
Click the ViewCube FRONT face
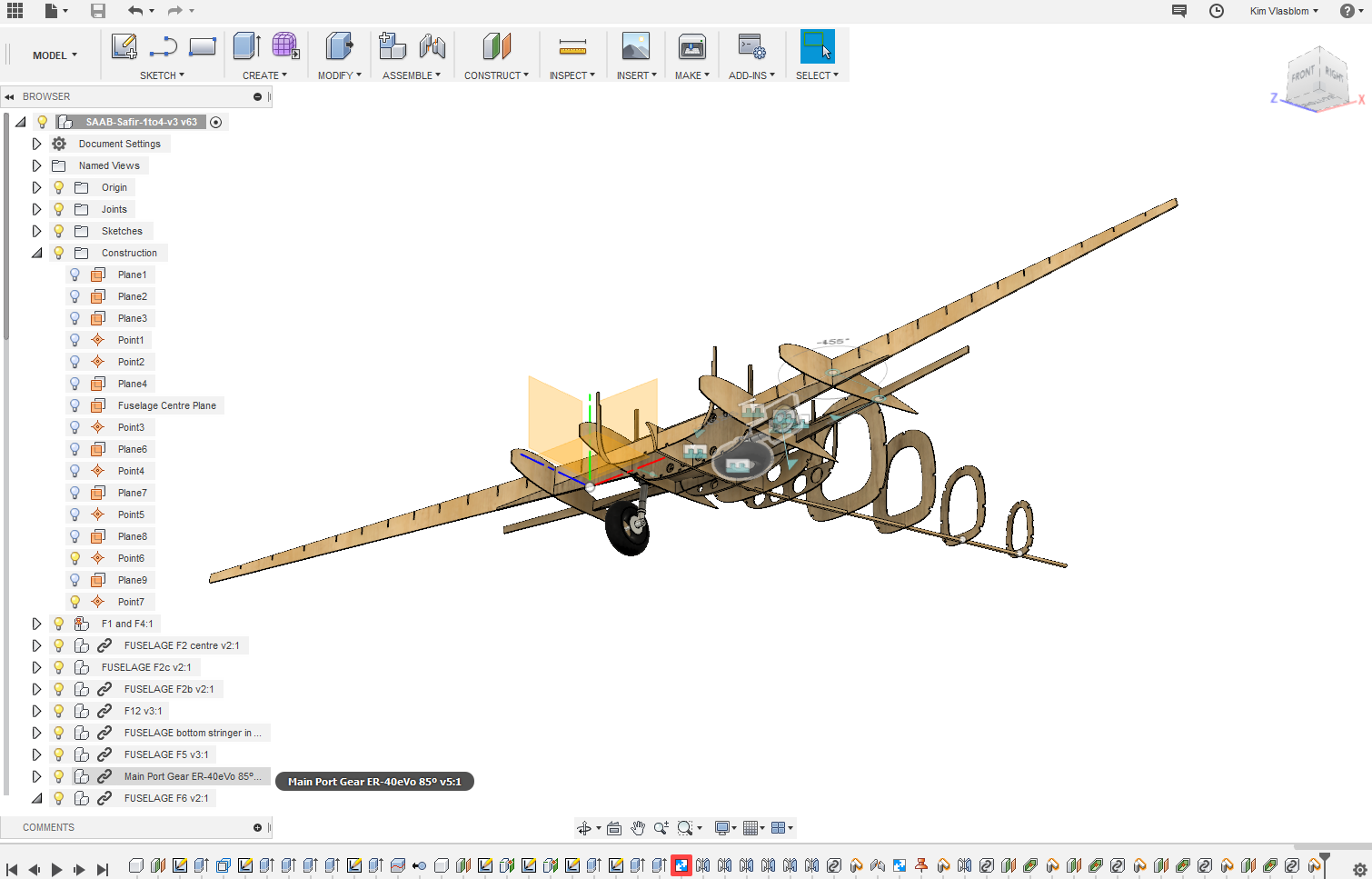coord(1304,75)
